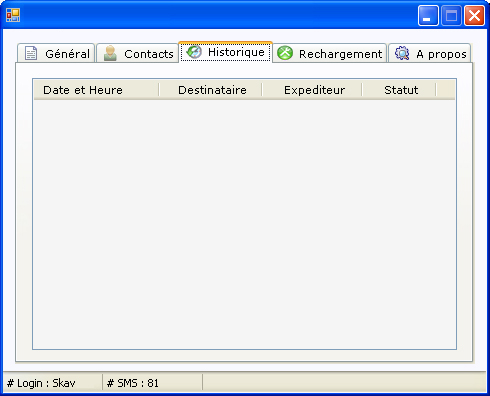Sort by Date et Heure column header
This screenshot has width=490, height=396.
click(x=96, y=90)
